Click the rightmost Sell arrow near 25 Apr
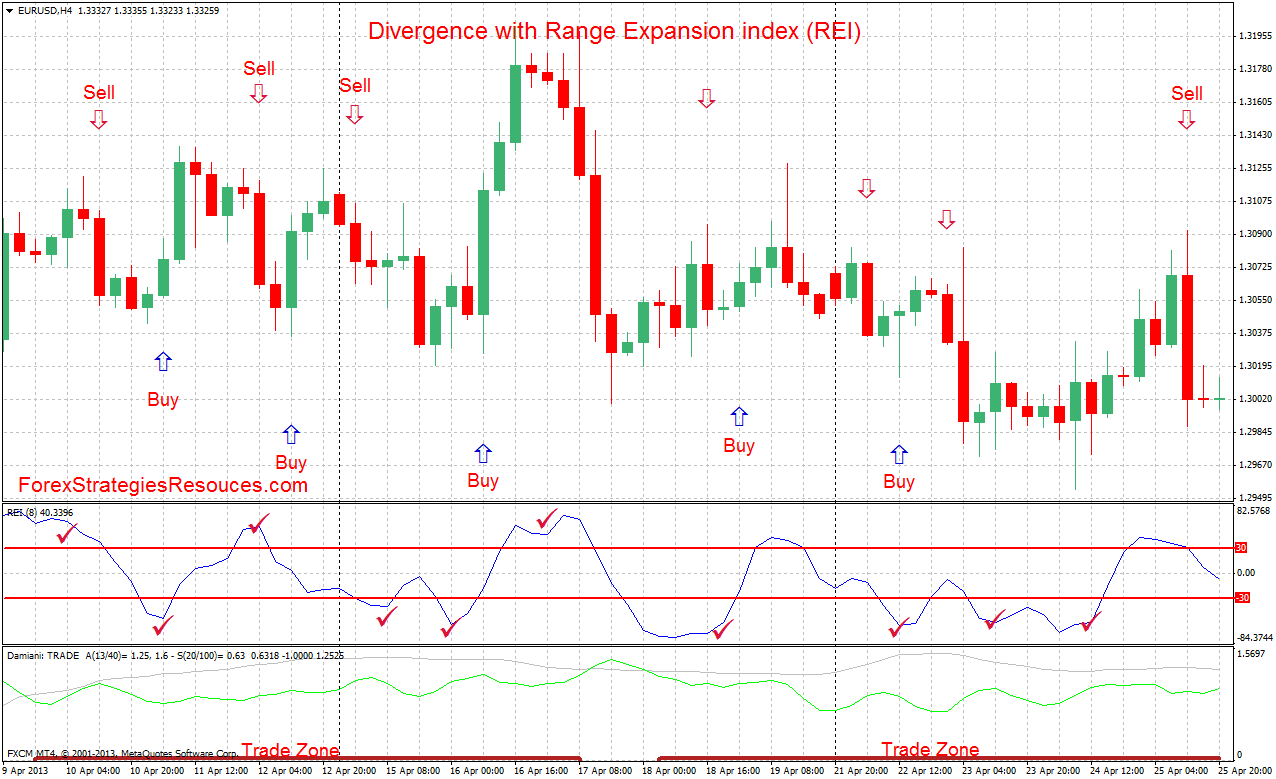 pos(1186,119)
